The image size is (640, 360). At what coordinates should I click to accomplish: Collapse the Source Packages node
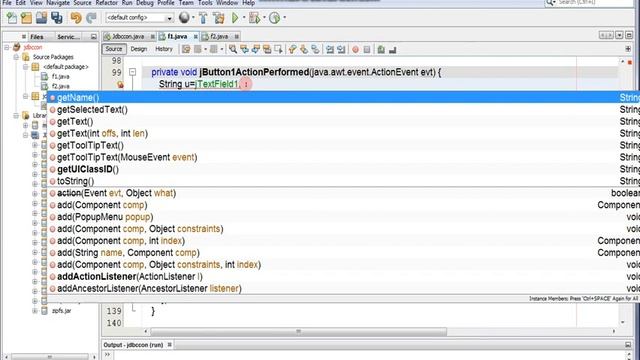[x=16, y=57]
